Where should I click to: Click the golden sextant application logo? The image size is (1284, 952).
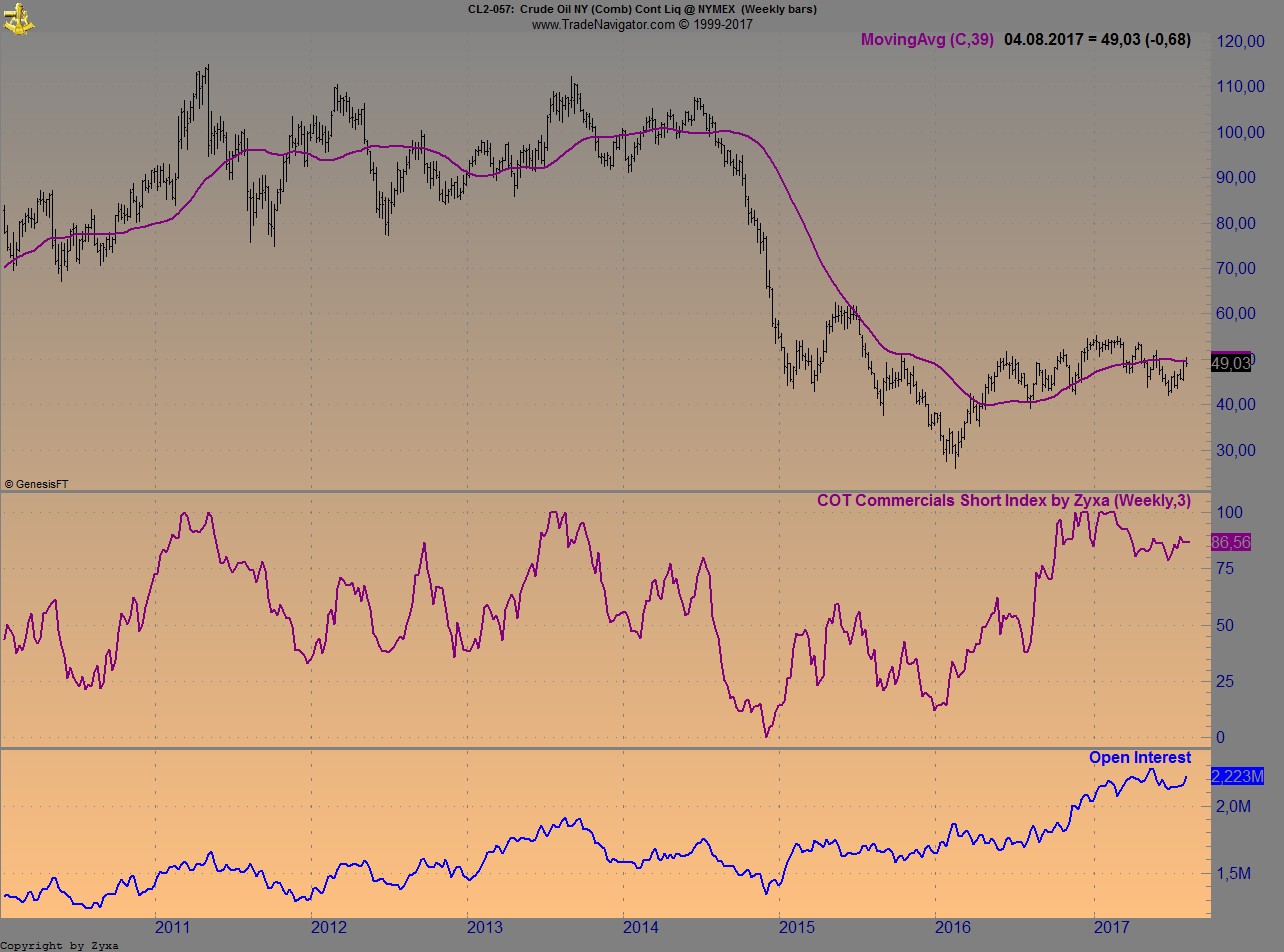(x=17, y=19)
